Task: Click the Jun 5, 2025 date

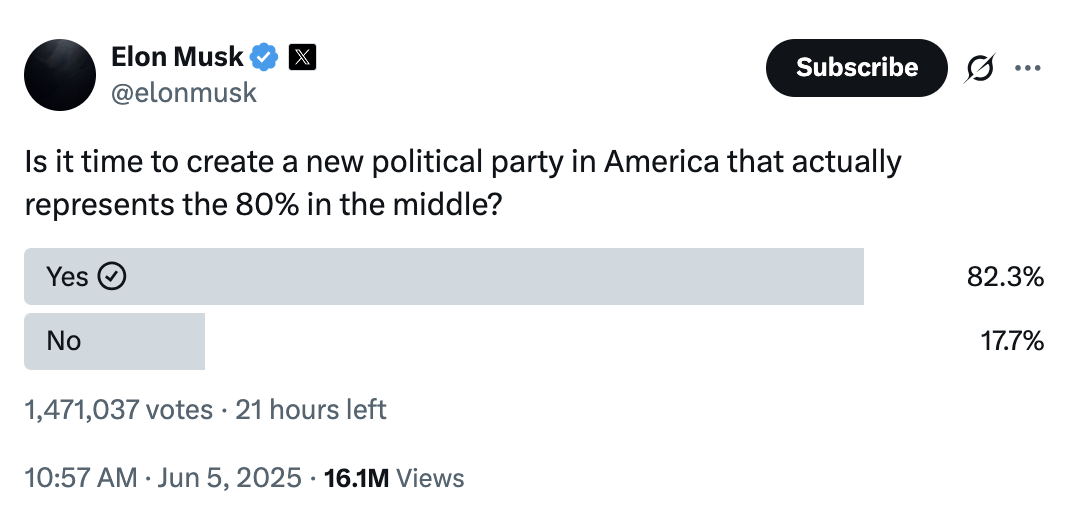Action: [228, 478]
